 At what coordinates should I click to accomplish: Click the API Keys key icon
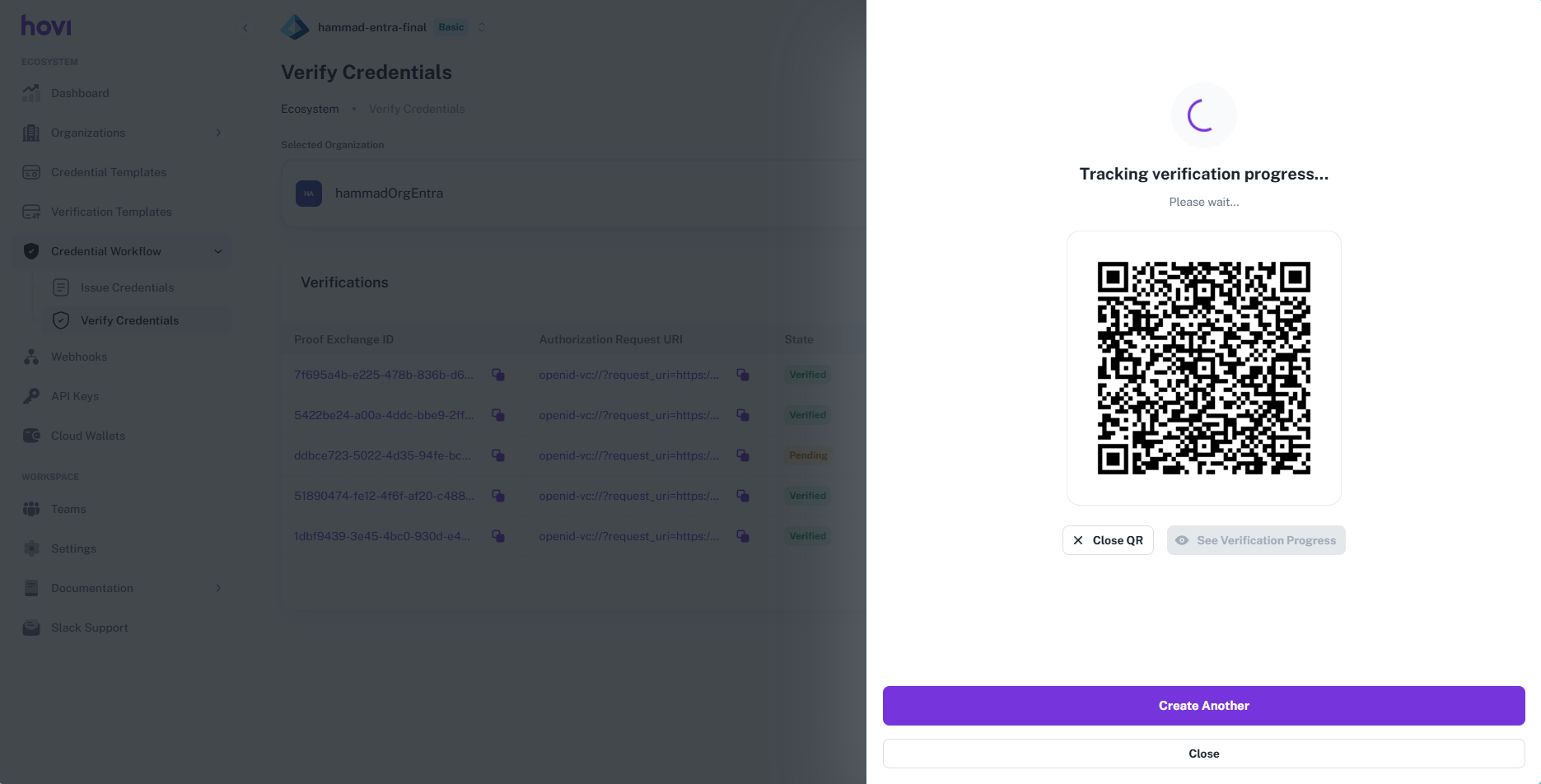[31, 396]
